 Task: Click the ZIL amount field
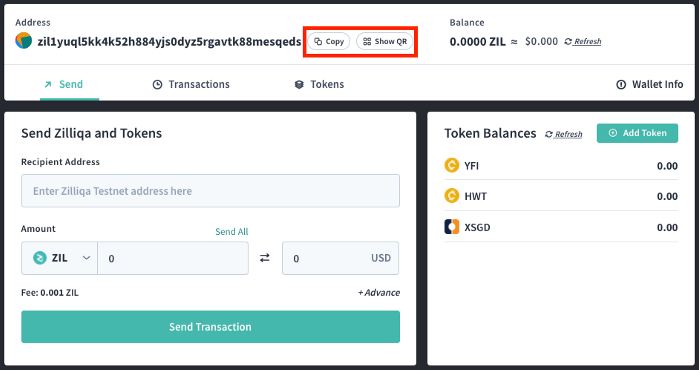173,258
